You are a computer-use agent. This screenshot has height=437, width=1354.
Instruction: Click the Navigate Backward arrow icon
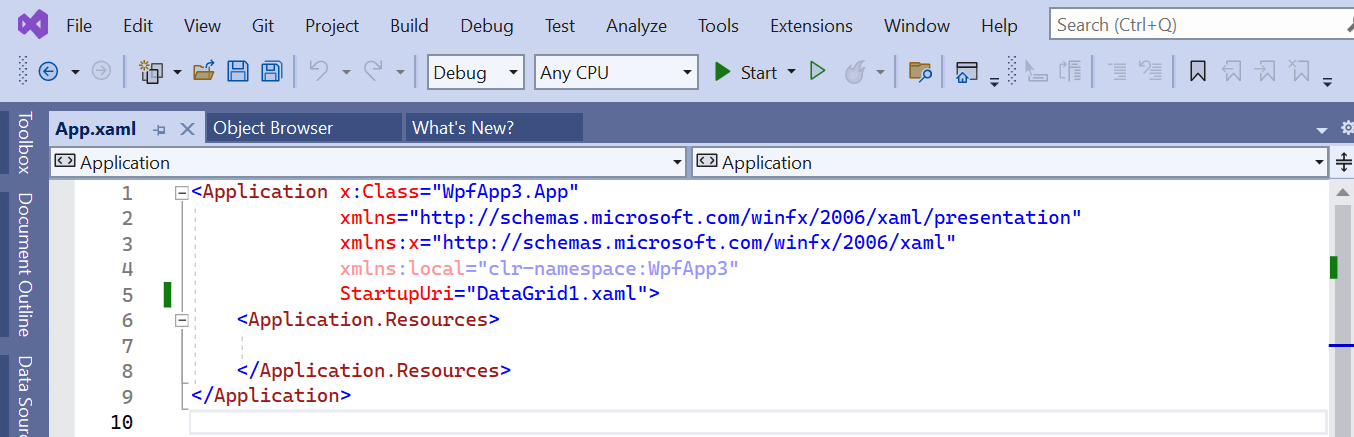pyautogui.click(x=48, y=72)
